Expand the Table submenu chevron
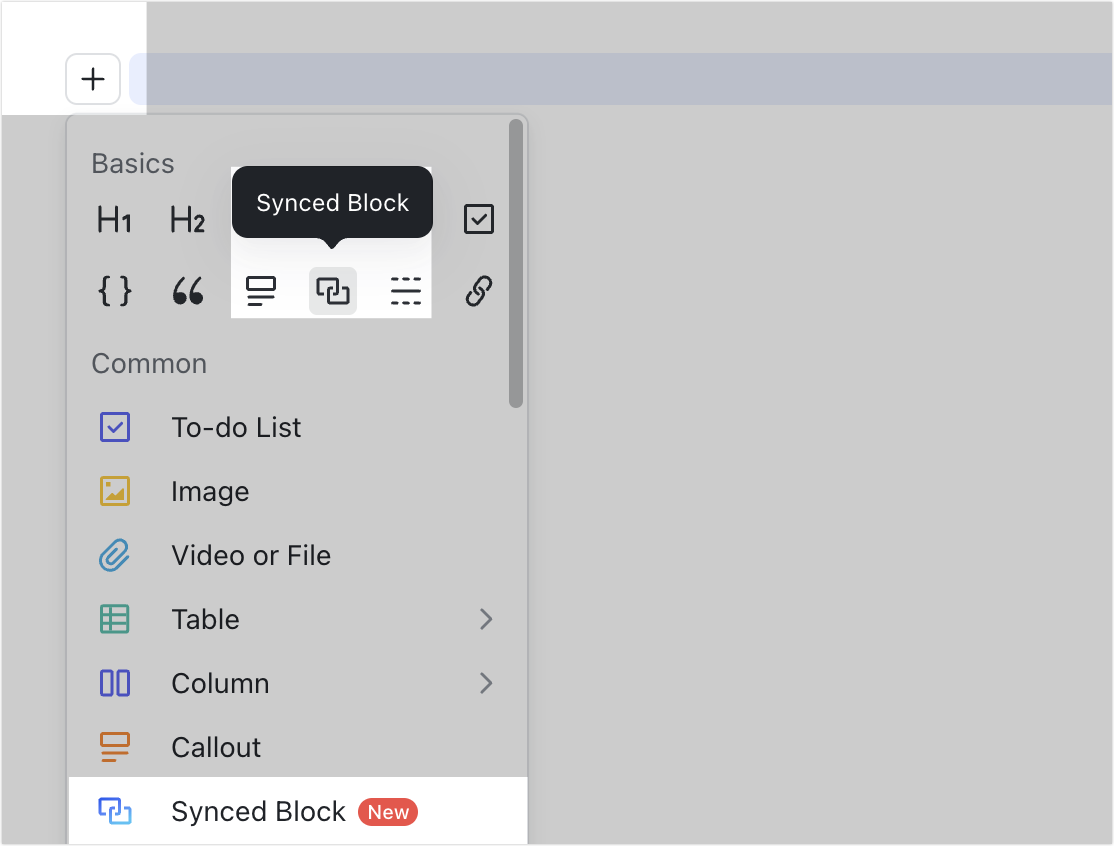The height and width of the screenshot is (846, 1114). 487,619
